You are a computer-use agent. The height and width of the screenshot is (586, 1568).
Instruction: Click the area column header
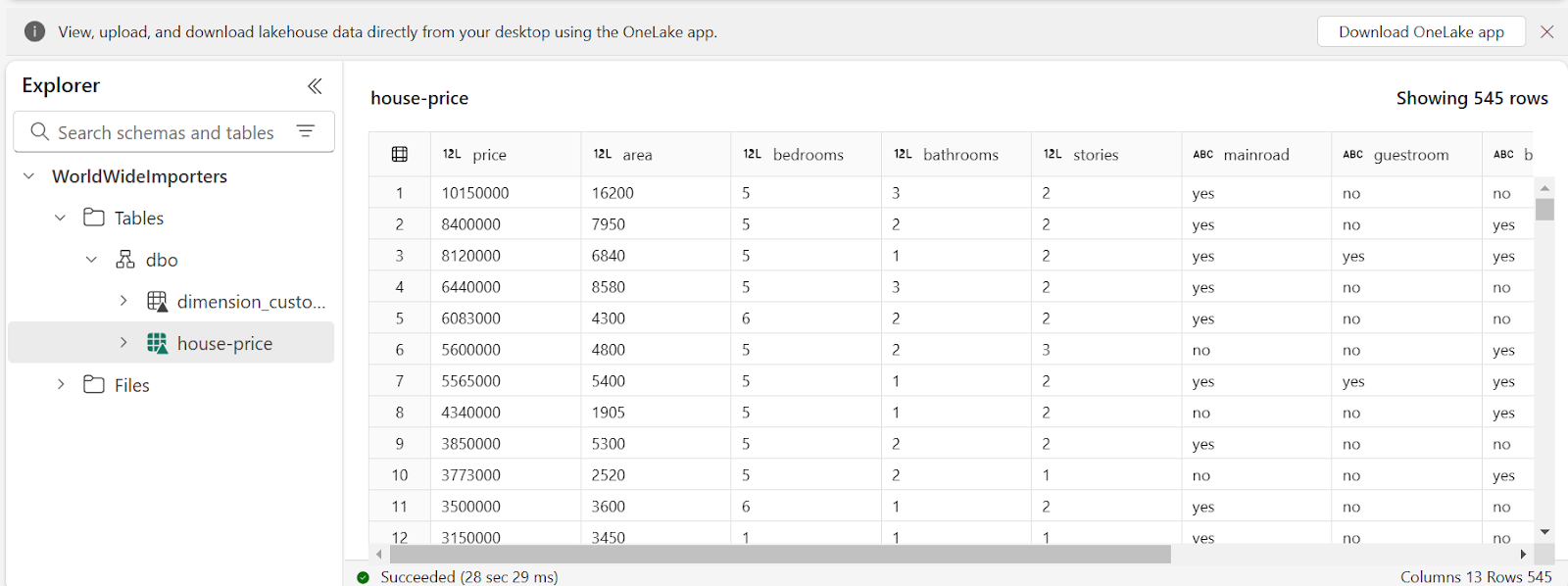coord(656,154)
